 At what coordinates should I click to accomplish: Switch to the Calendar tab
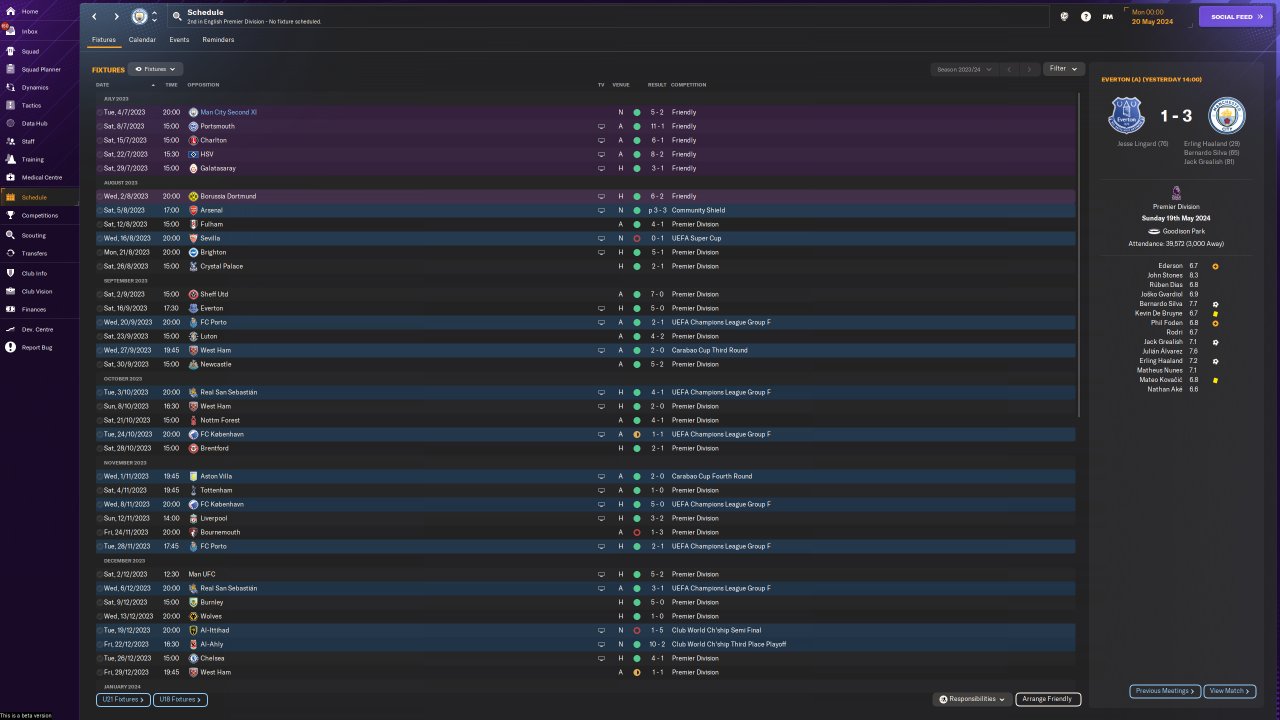(142, 40)
